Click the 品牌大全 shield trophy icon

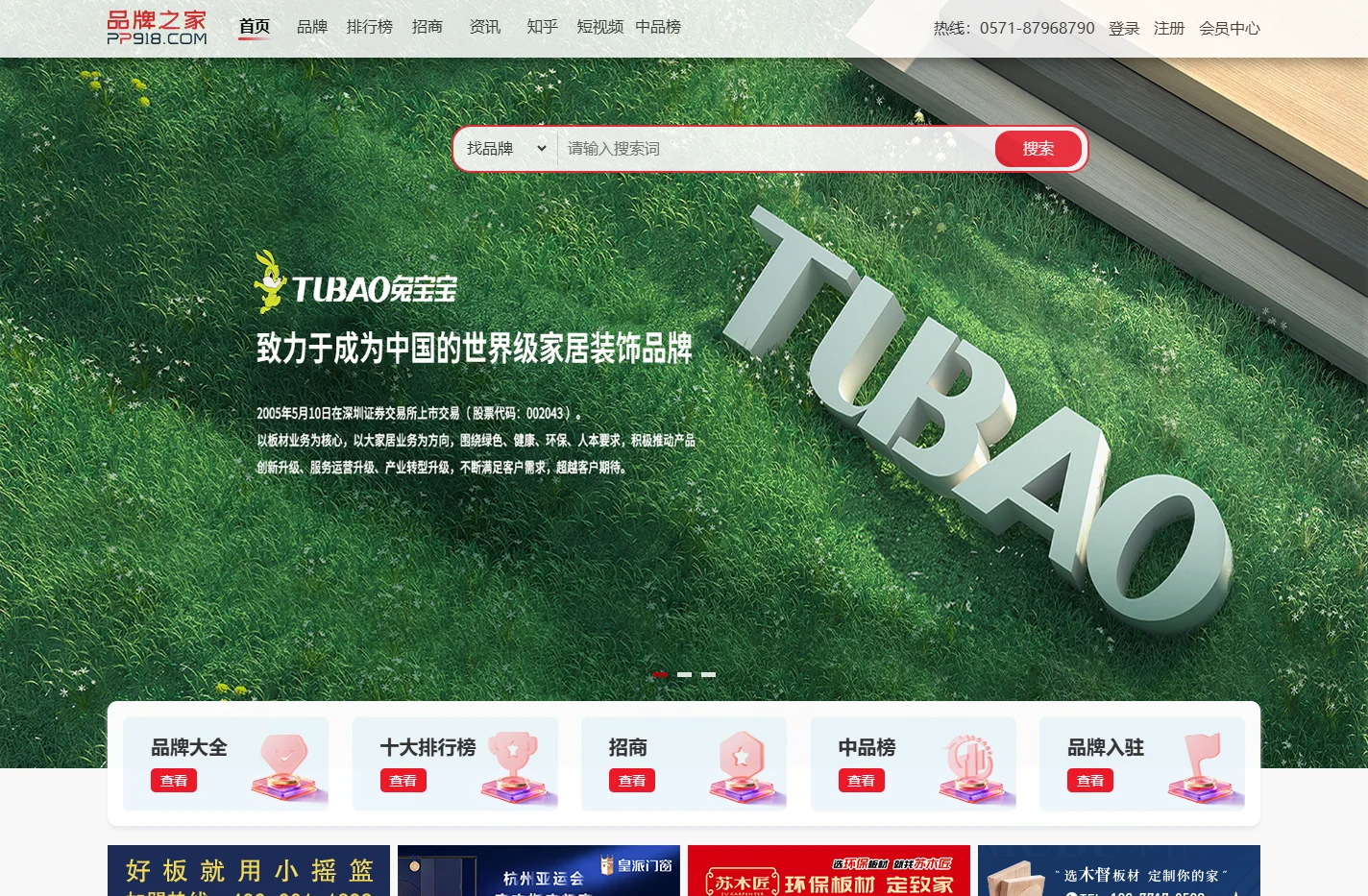[287, 768]
